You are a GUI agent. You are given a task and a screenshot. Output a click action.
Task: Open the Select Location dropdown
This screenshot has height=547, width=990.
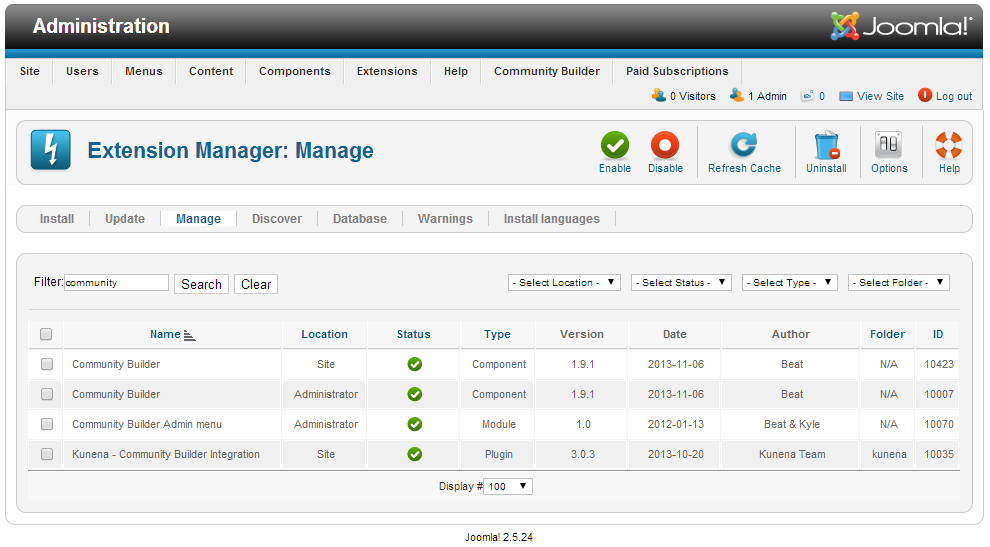pos(564,282)
